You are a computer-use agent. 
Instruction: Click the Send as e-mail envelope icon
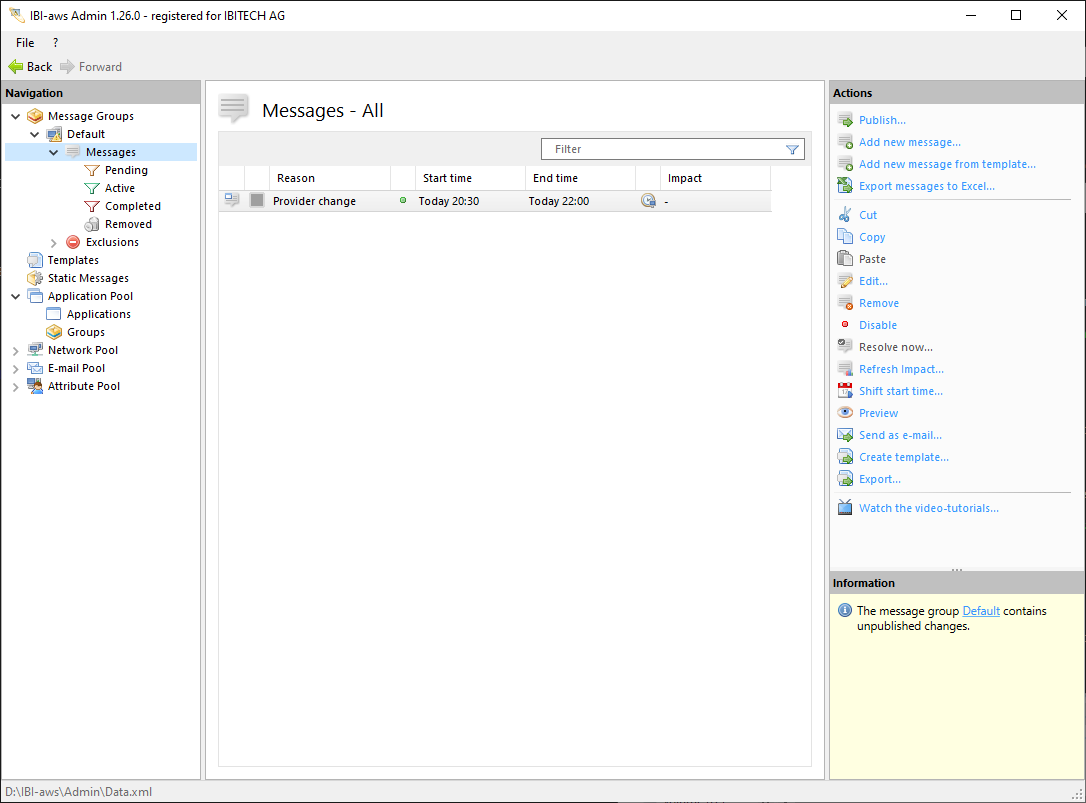point(845,435)
